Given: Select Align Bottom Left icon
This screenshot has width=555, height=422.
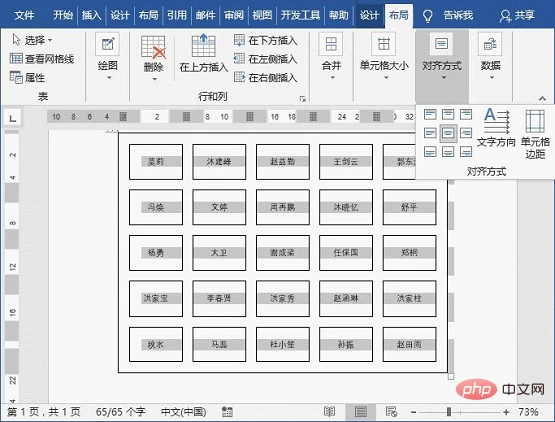Looking at the screenshot, I should tap(430, 152).
